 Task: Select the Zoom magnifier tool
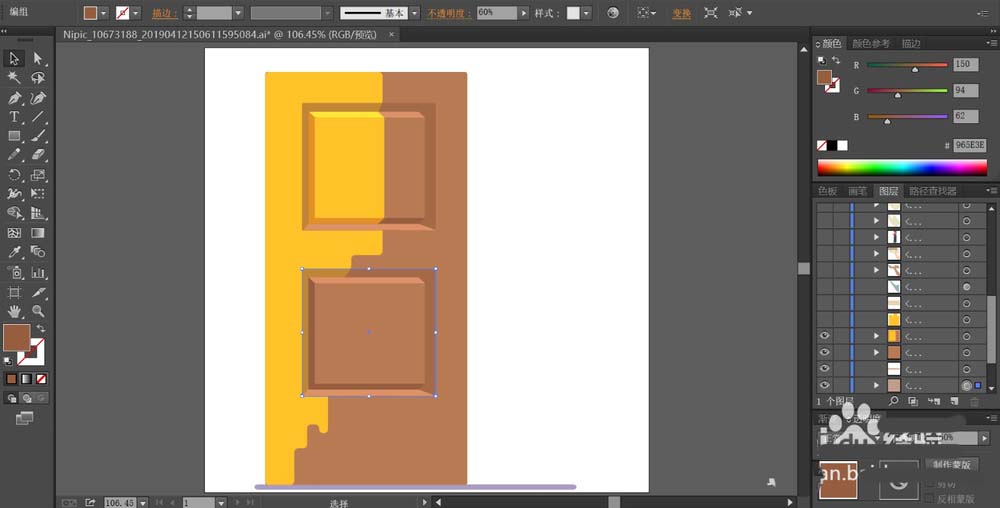pos(38,312)
